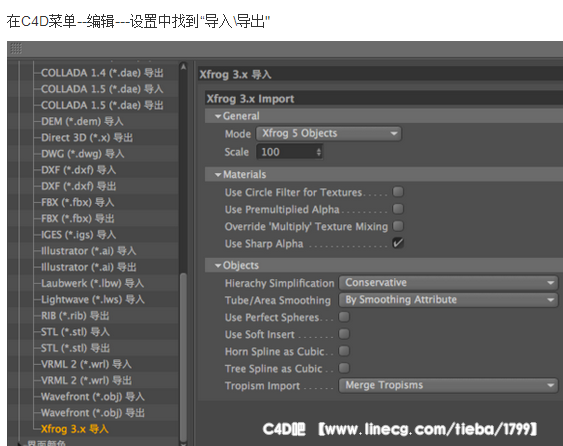Open Wavefront (*.obj) 导出 settings
This screenshot has height=446, width=563.
[93, 413]
